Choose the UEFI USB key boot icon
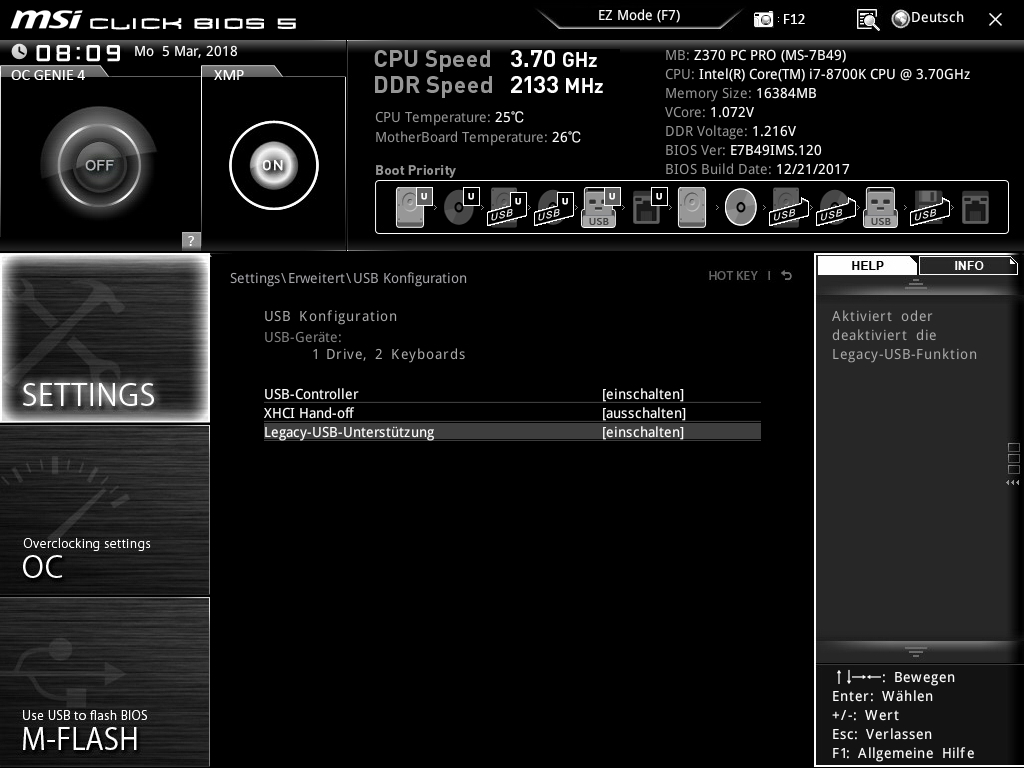 click(600, 207)
